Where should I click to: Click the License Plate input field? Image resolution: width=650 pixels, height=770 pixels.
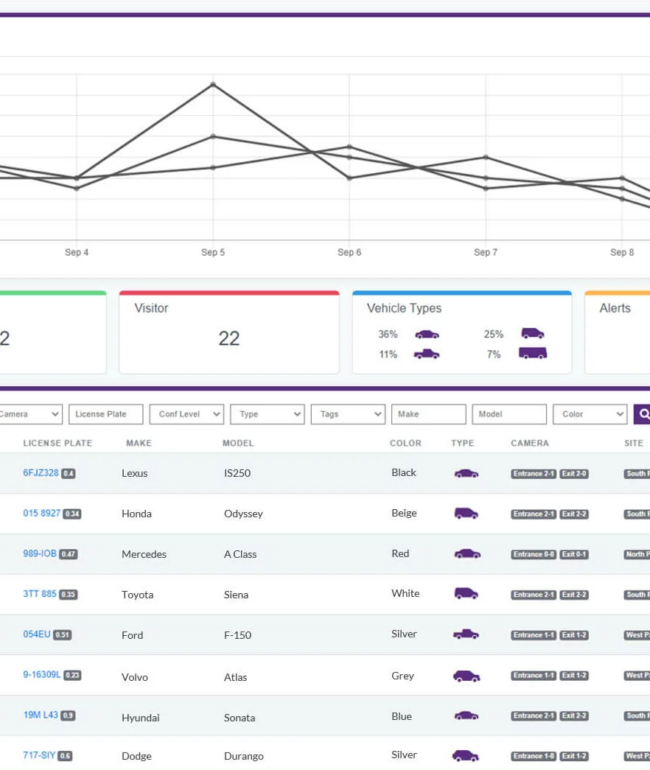click(106, 414)
